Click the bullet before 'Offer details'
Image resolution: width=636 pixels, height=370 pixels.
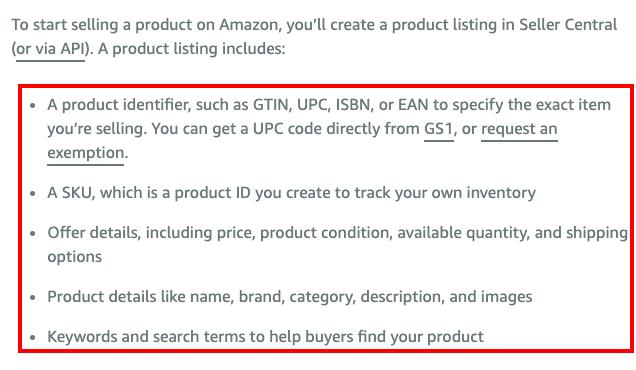click(33, 233)
